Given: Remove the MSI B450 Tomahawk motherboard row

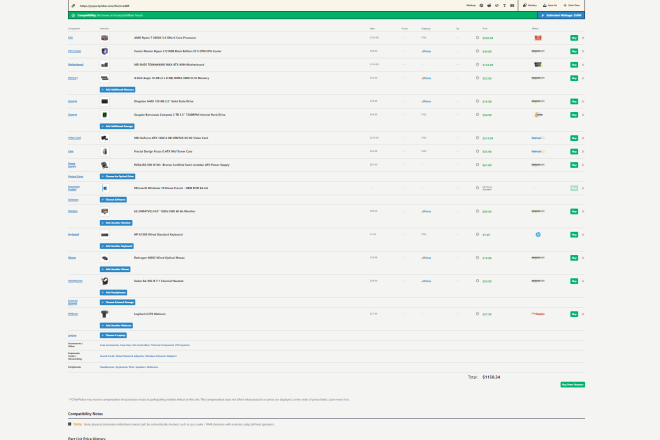Looking at the screenshot, I should coord(583,65).
